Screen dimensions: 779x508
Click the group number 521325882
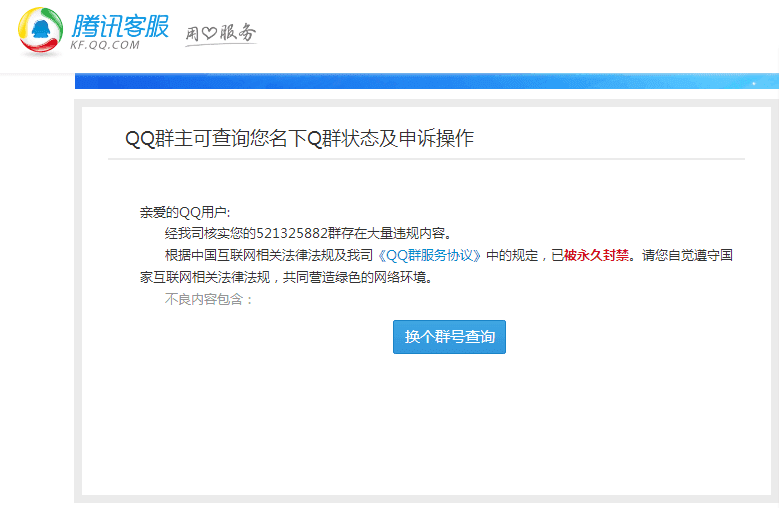tap(292, 233)
